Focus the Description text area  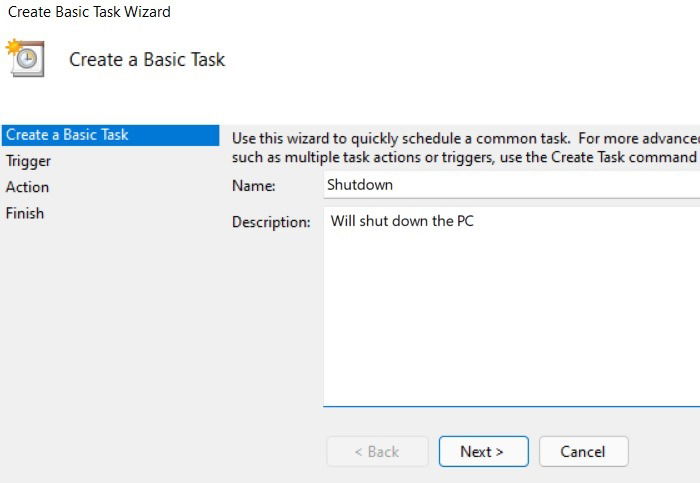512,307
